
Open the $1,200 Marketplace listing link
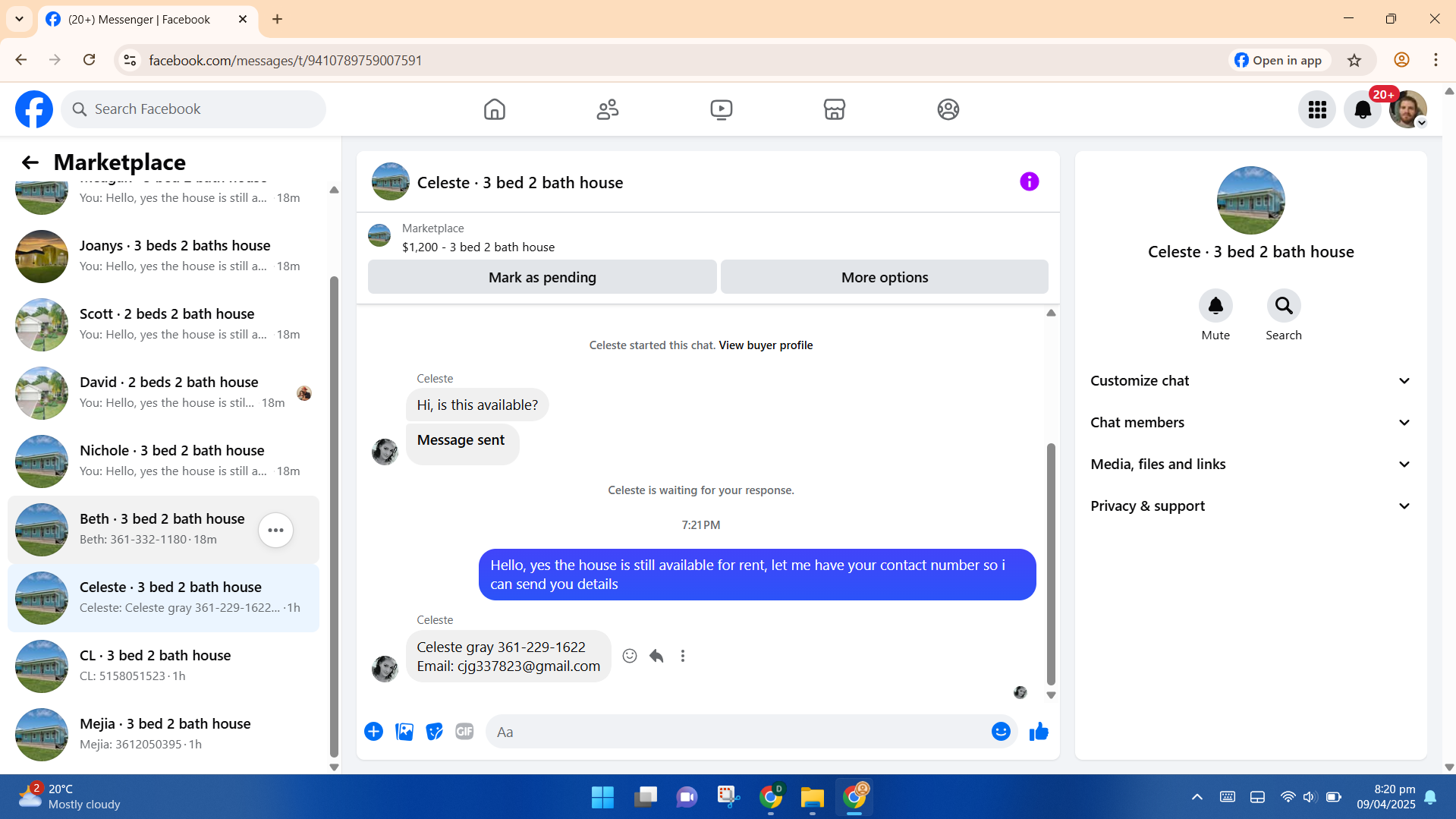[x=478, y=247]
